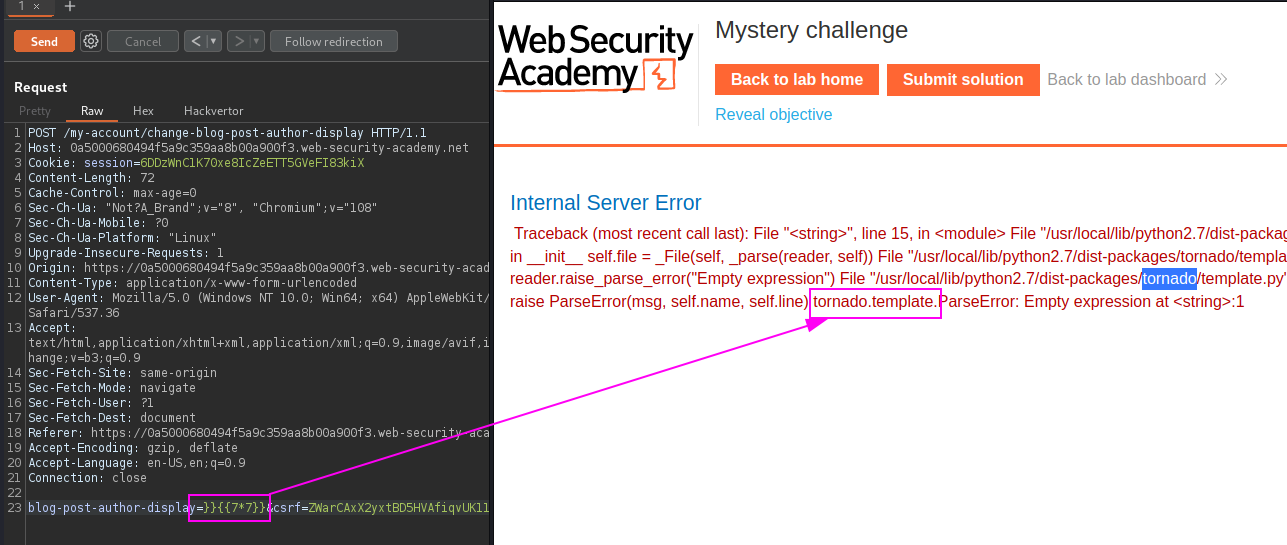Click the POST request line in editor
The width and height of the screenshot is (1287, 545).
(227, 133)
